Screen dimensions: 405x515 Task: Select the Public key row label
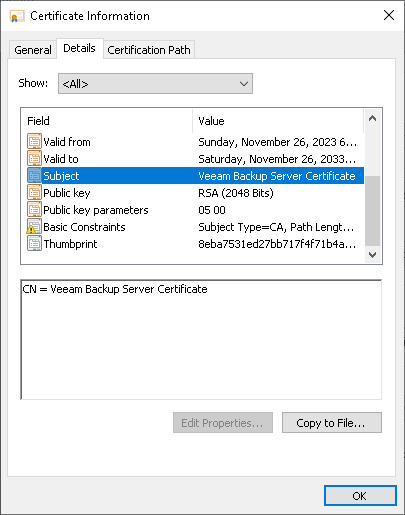click(x=67, y=193)
